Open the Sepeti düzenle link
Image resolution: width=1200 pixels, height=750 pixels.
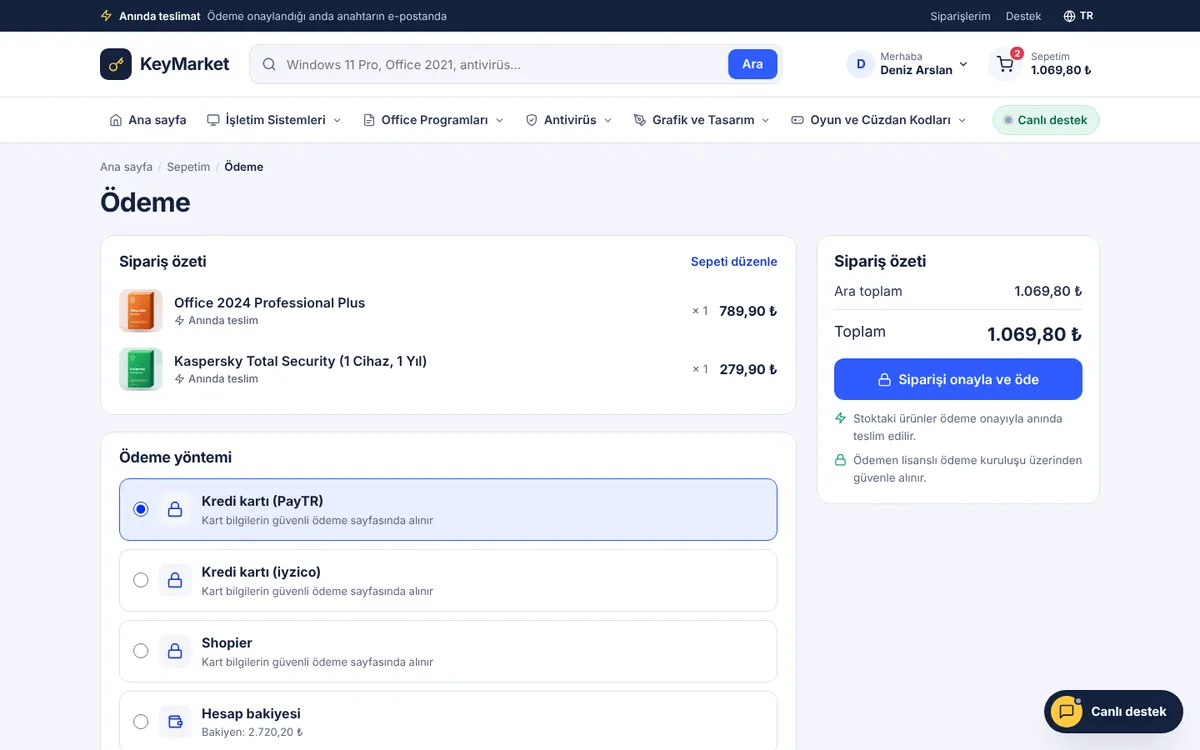(x=734, y=262)
